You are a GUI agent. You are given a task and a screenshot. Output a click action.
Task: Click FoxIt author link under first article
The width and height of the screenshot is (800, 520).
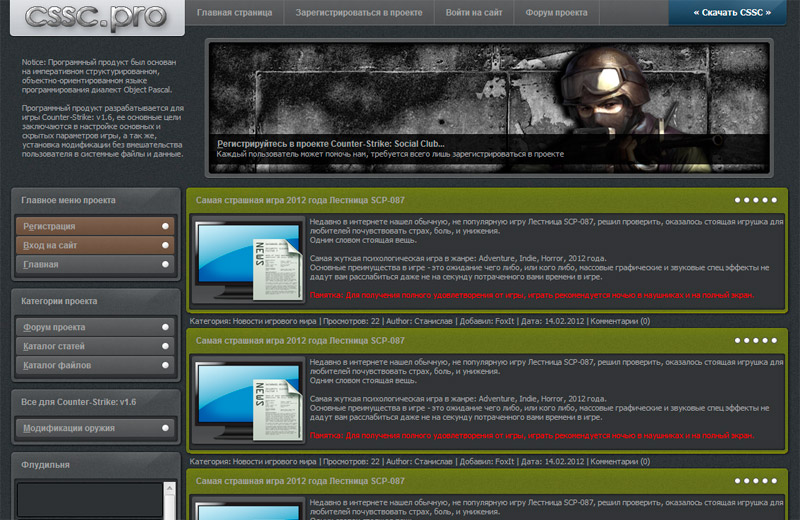tap(505, 321)
